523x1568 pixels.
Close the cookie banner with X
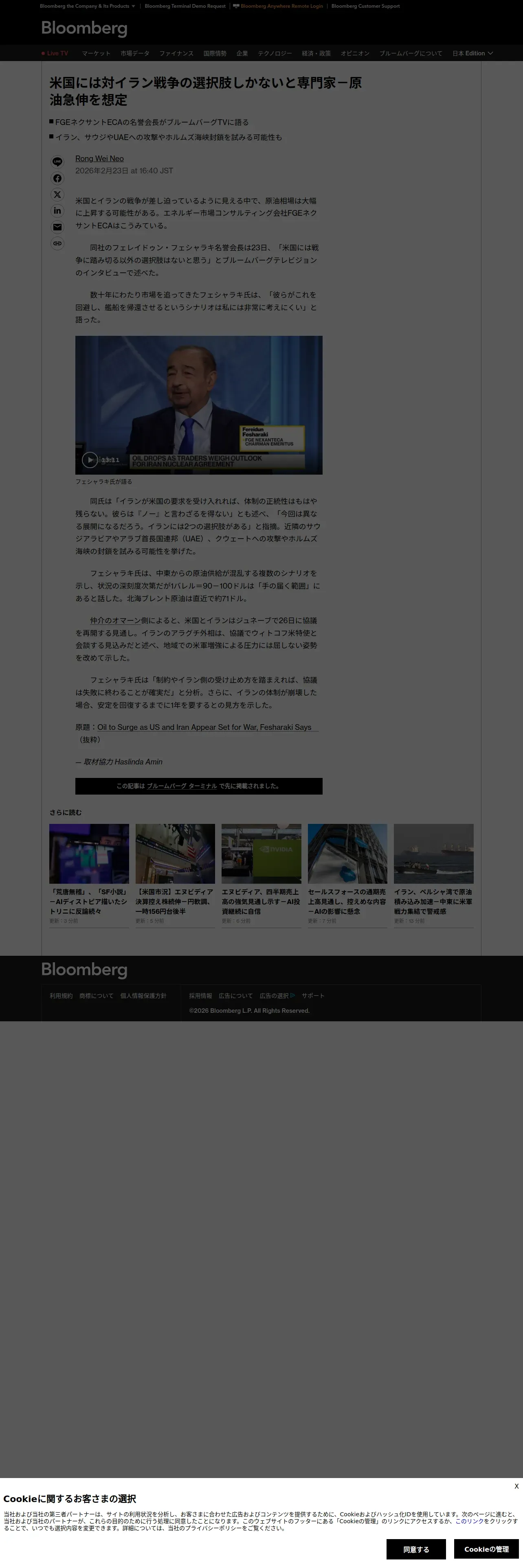tap(516, 1487)
